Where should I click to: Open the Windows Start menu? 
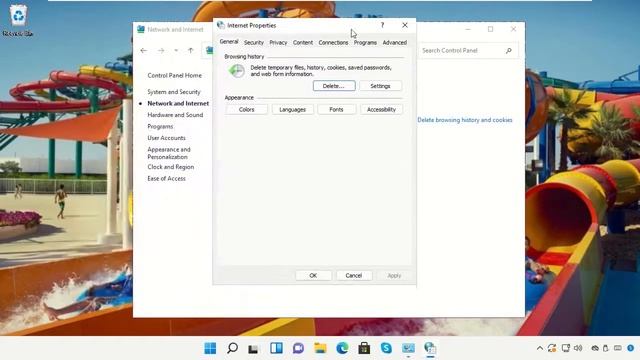pyautogui.click(x=210, y=348)
